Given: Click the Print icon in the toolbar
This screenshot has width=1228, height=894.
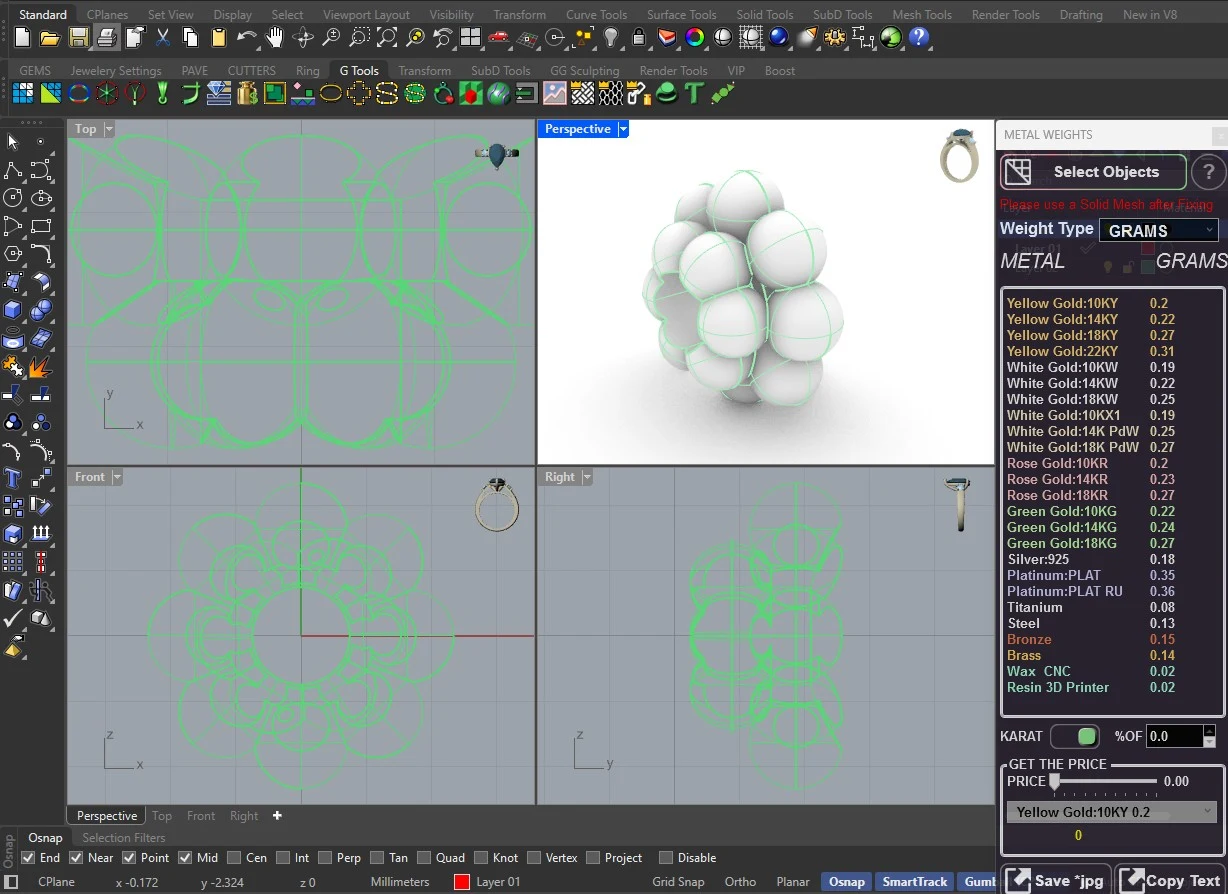Looking at the screenshot, I should (x=107, y=38).
